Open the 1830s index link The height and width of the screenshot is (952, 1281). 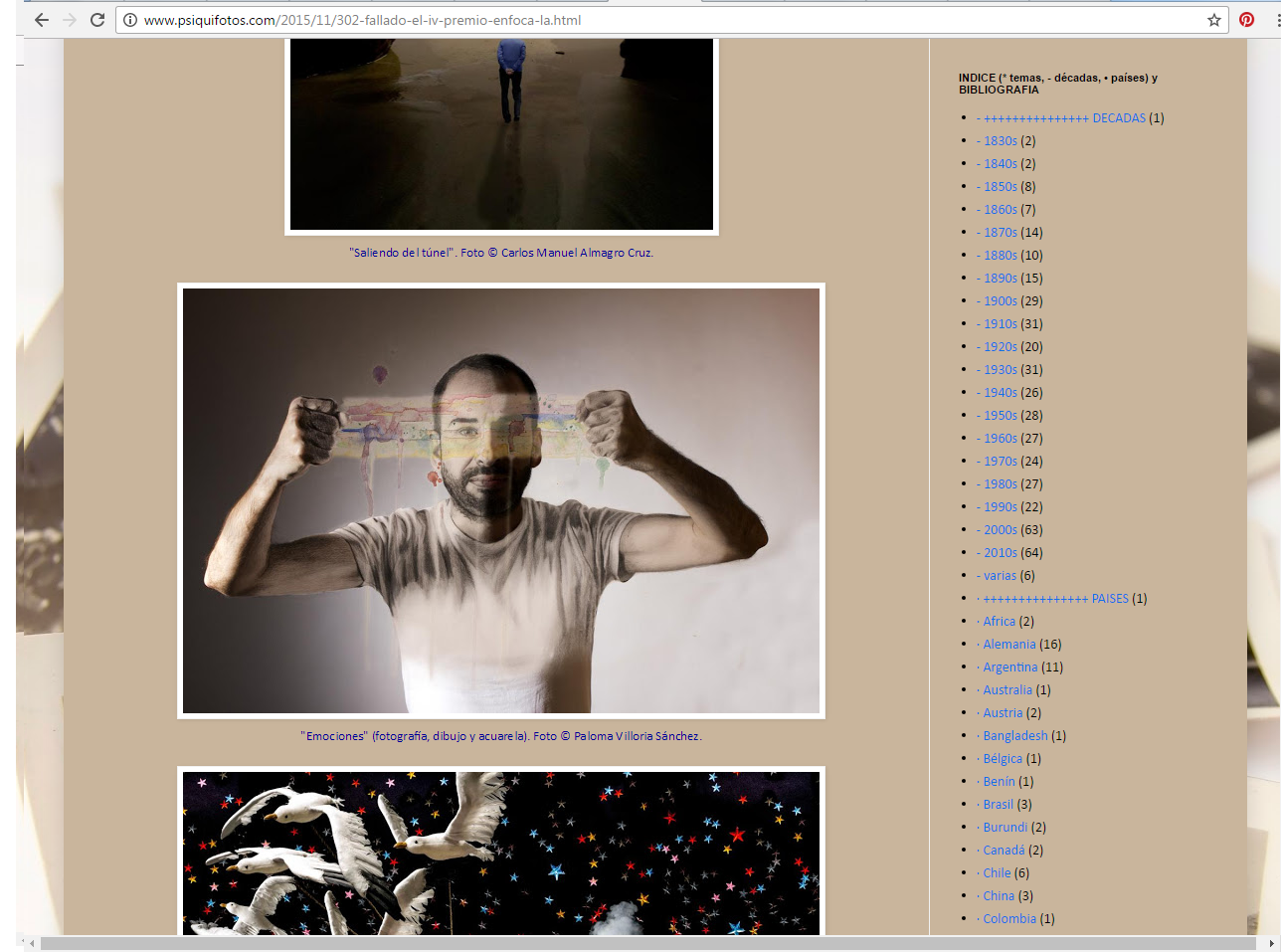click(998, 141)
